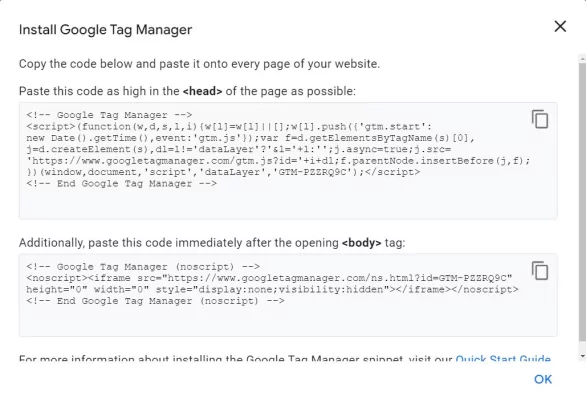Screen dimensions: 586x400
Task: Click the scrollbar up arrow
Action: tap(582, 59)
